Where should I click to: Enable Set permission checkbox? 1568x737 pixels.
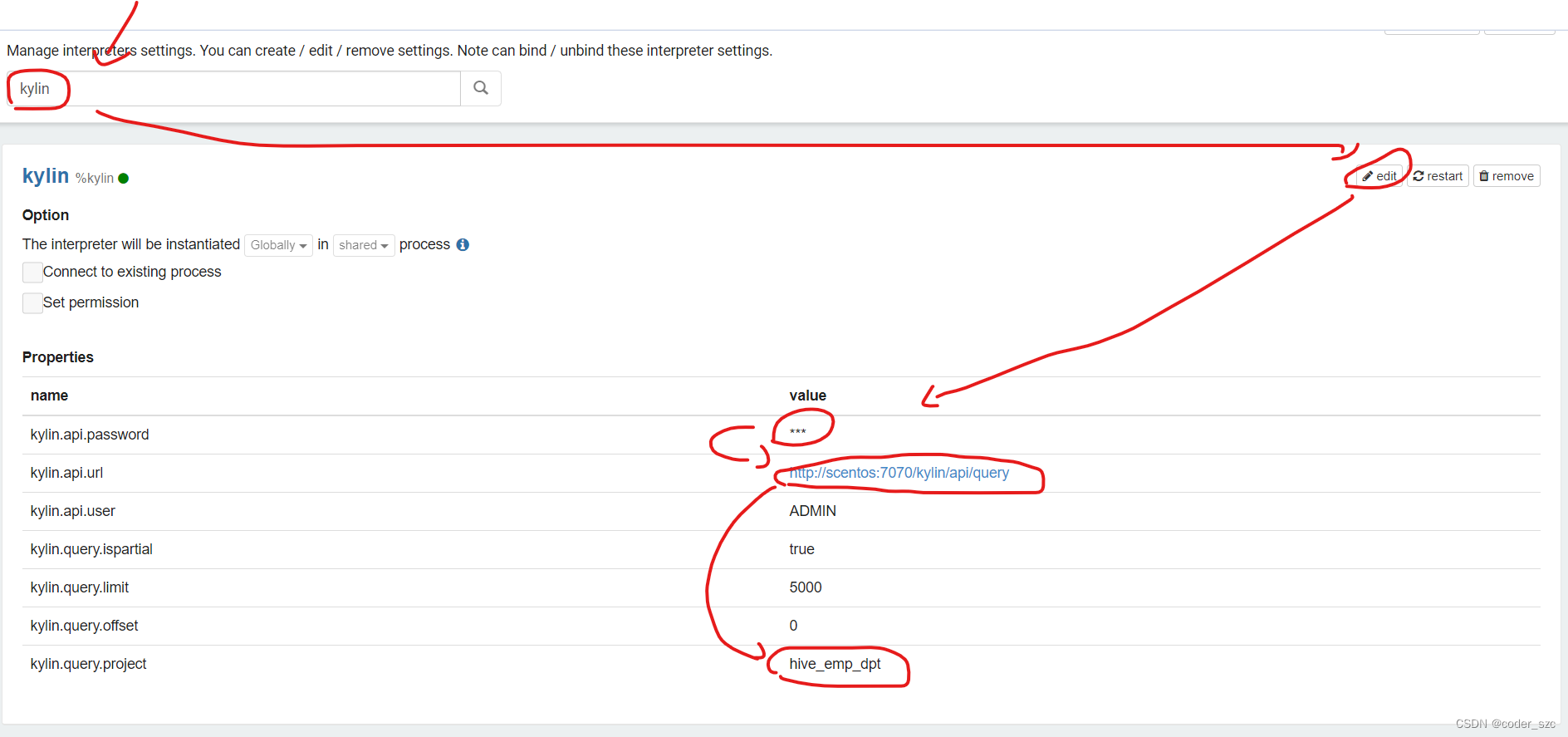[x=32, y=303]
